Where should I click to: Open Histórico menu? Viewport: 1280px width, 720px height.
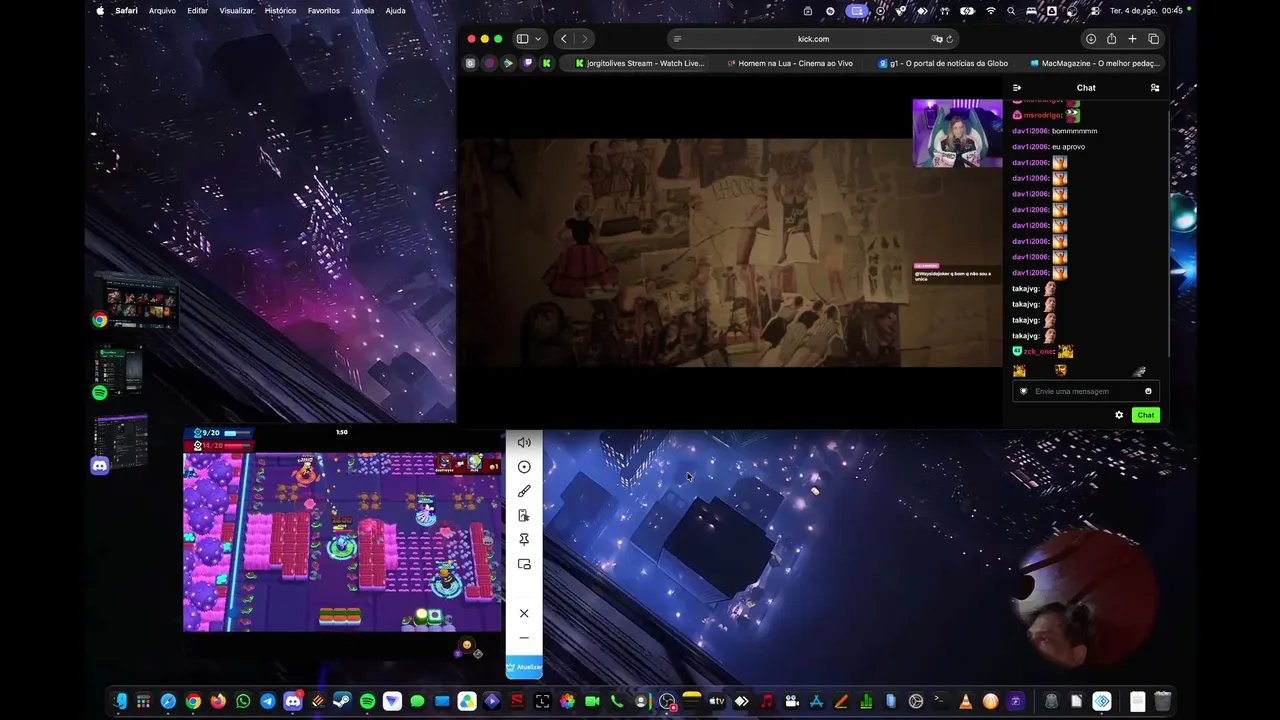click(x=280, y=11)
